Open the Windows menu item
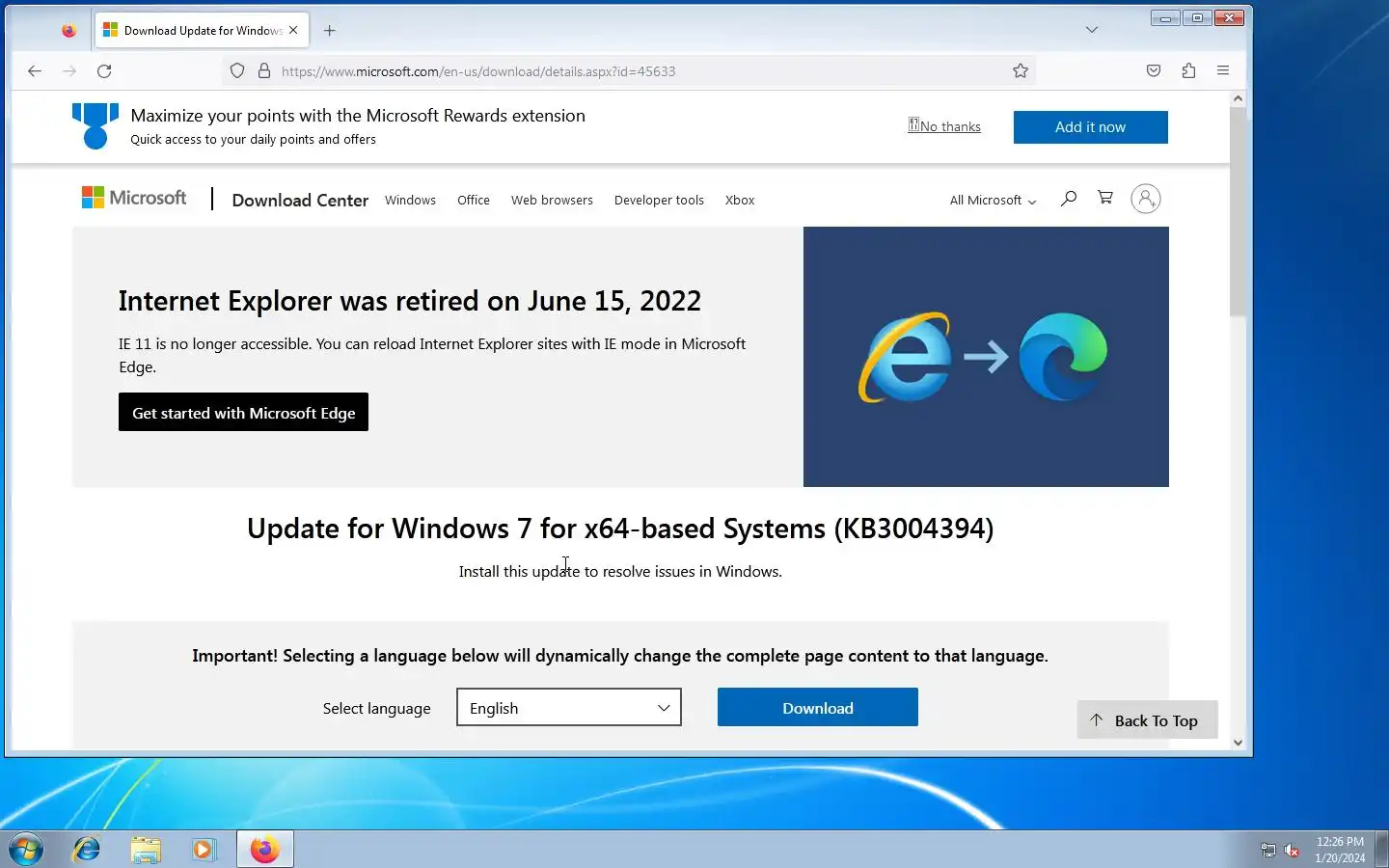Screen dimensions: 1389x868 [410, 201]
